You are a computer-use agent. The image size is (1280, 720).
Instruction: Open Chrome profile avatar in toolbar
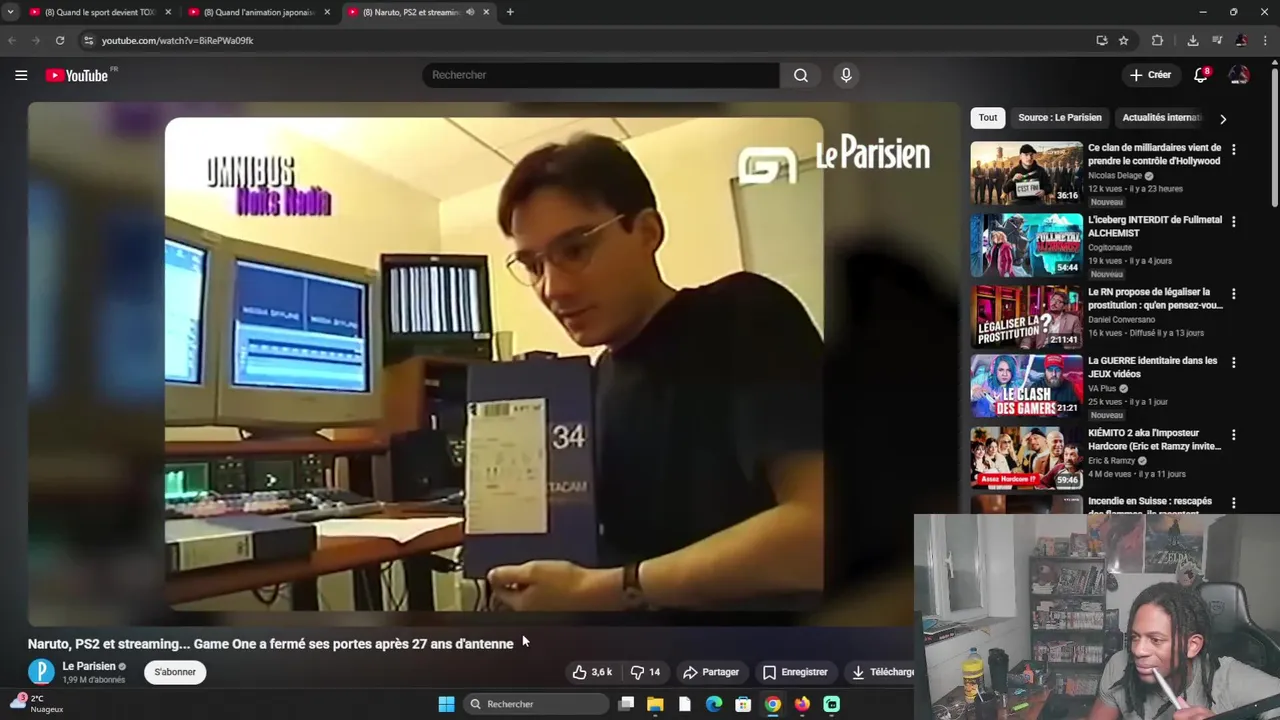(1241, 40)
